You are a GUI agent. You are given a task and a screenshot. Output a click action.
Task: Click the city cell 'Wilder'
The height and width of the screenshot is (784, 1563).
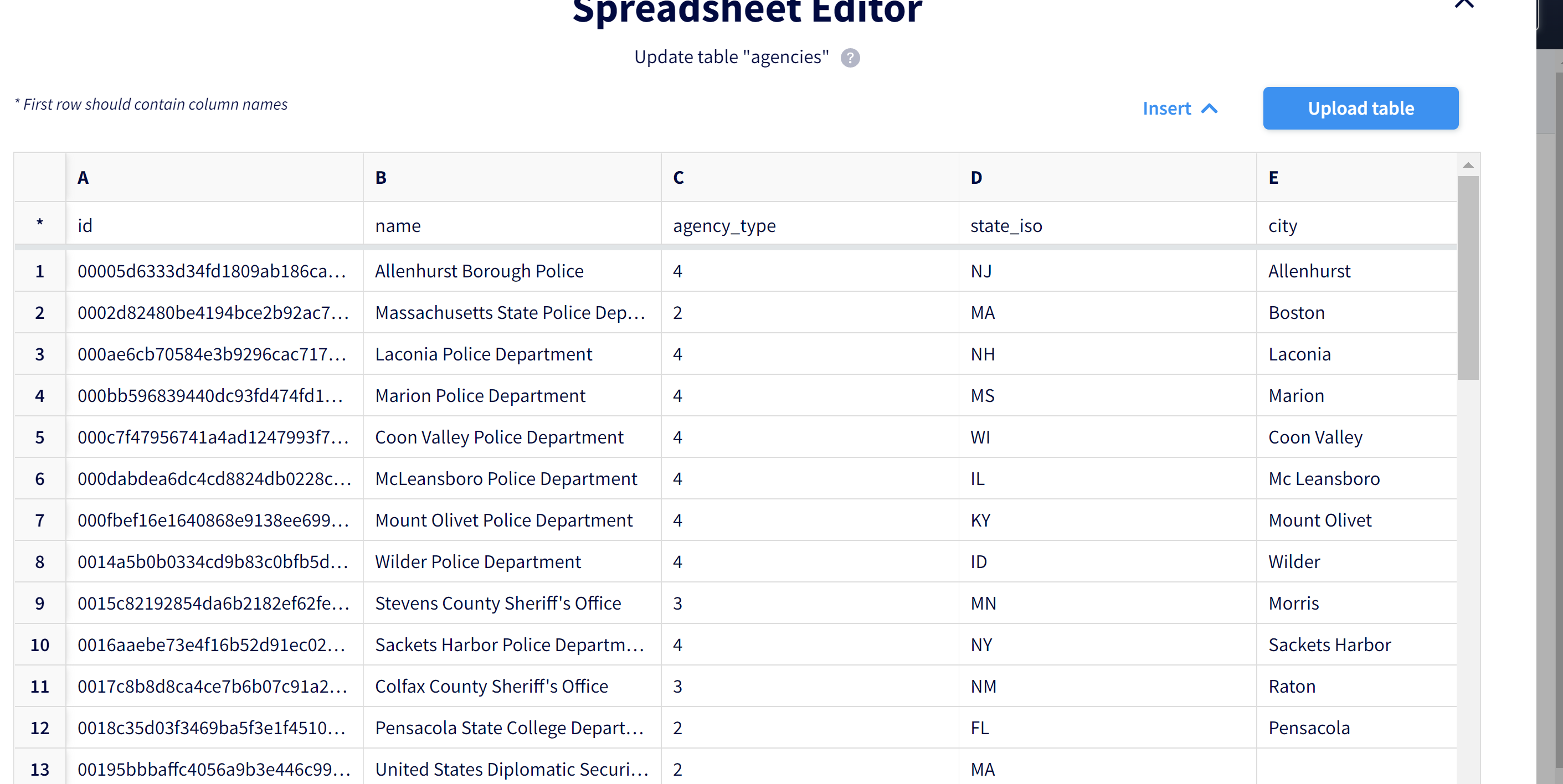click(x=1357, y=561)
